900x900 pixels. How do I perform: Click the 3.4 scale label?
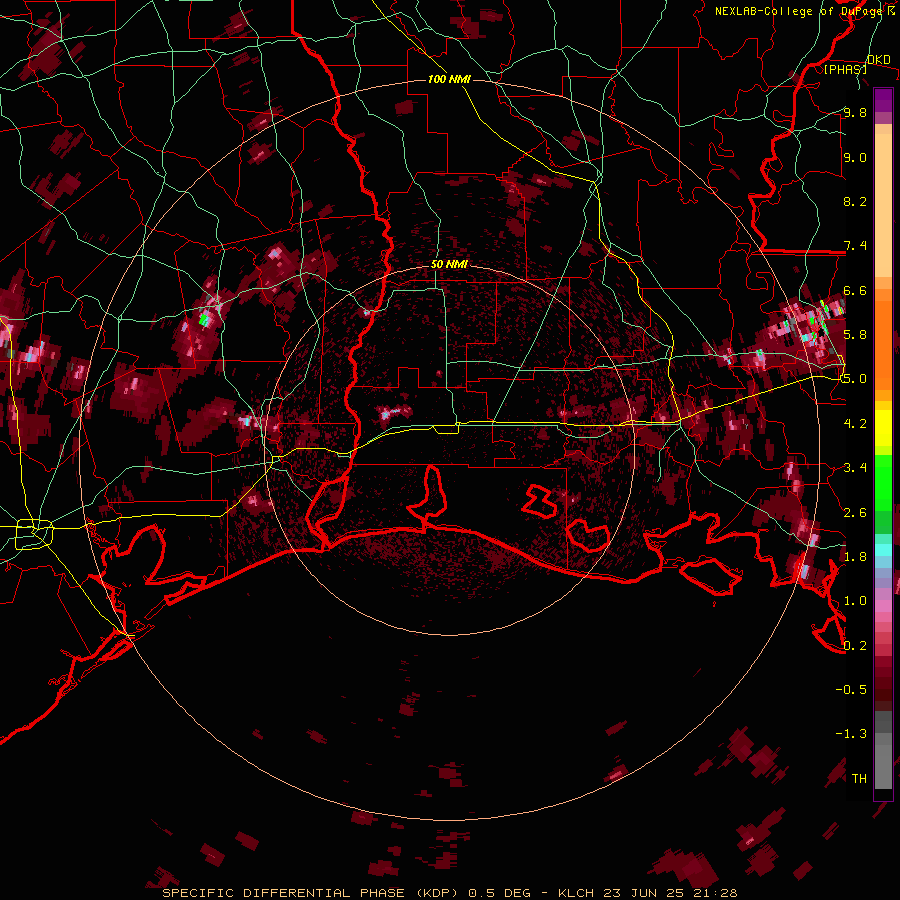coord(855,468)
